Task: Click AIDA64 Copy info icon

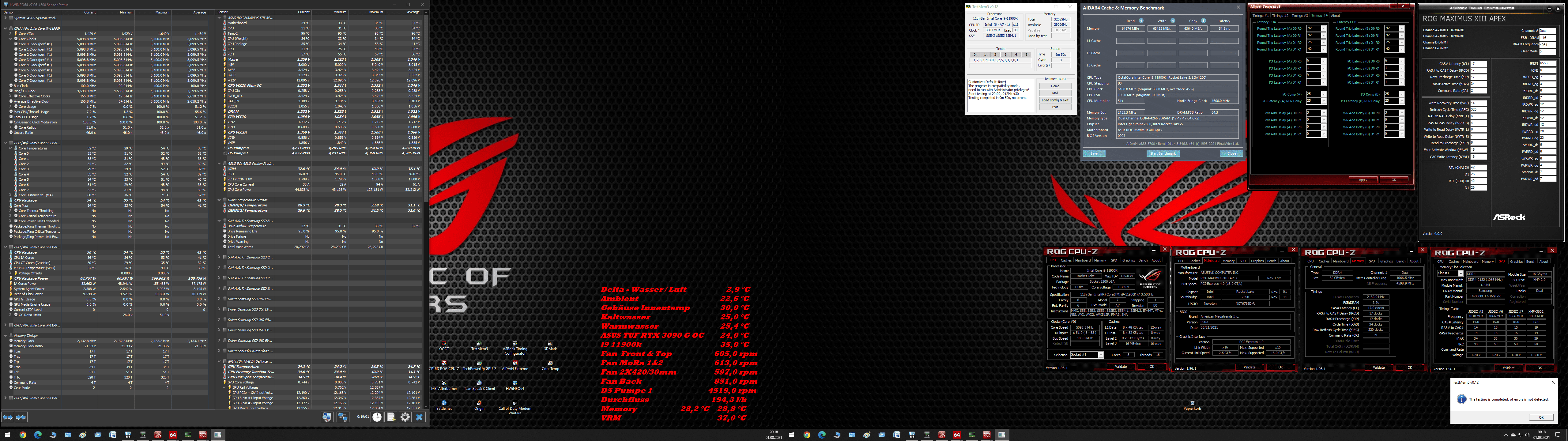Action: (x=1203, y=21)
